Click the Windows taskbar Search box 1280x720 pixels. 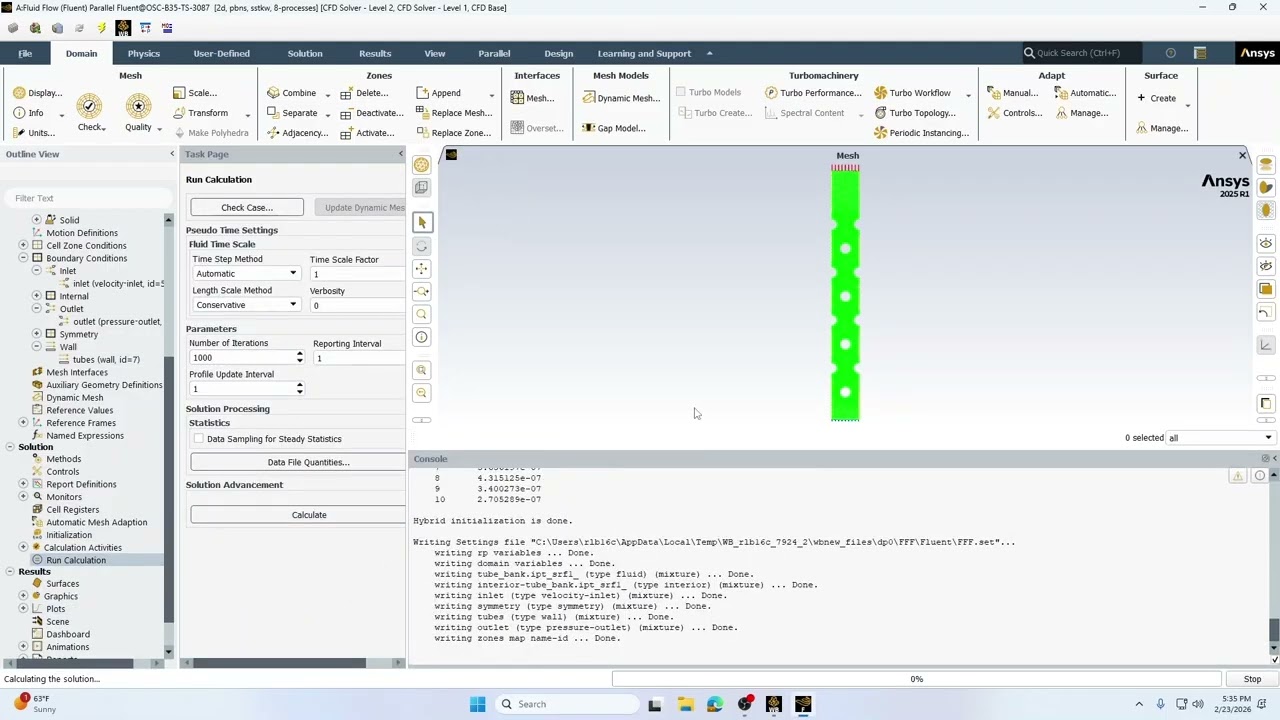pos(566,704)
